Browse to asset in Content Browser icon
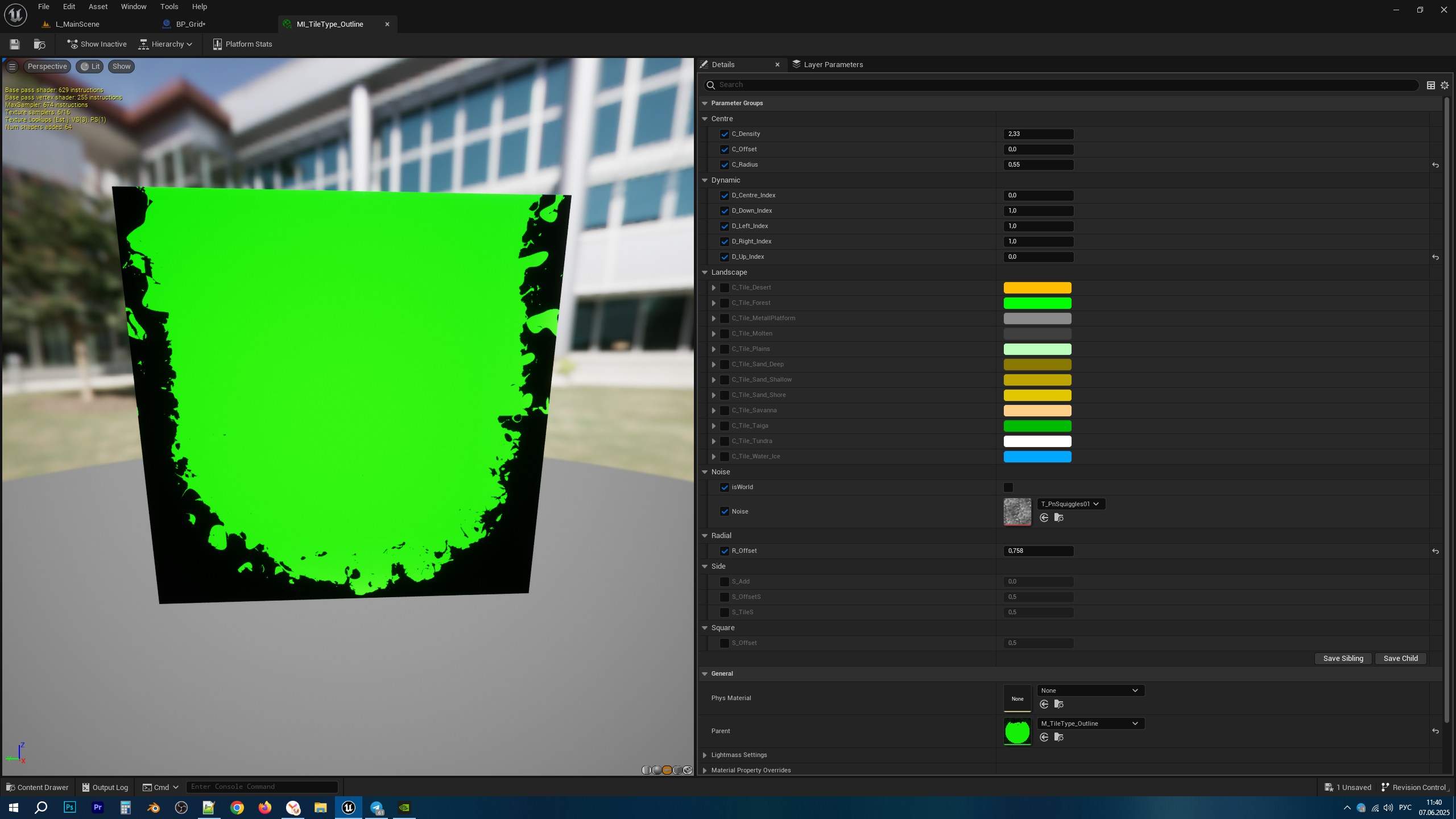1456x819 pixels. 39,44
